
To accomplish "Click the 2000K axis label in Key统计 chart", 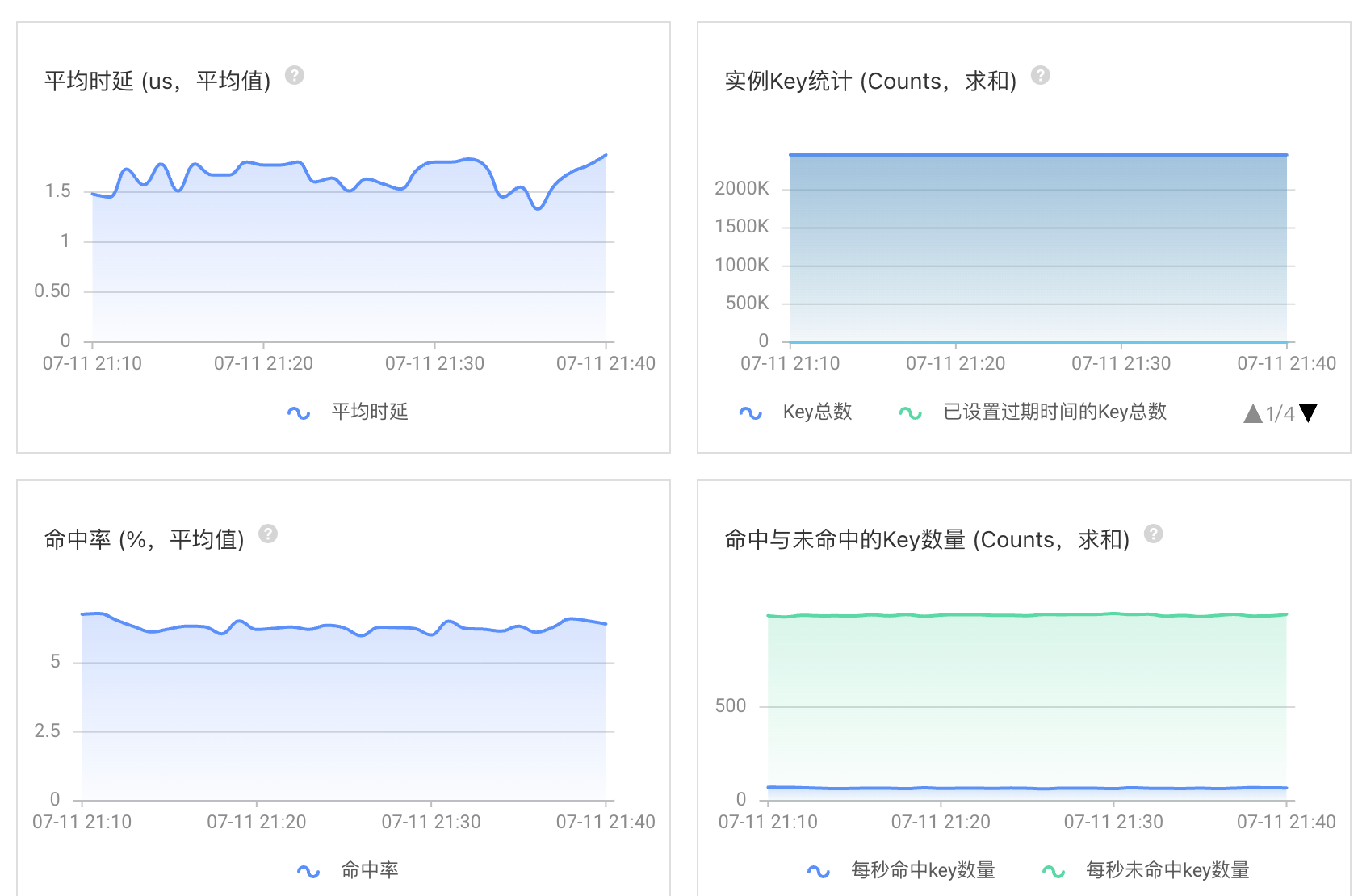I will pos(742,188).
